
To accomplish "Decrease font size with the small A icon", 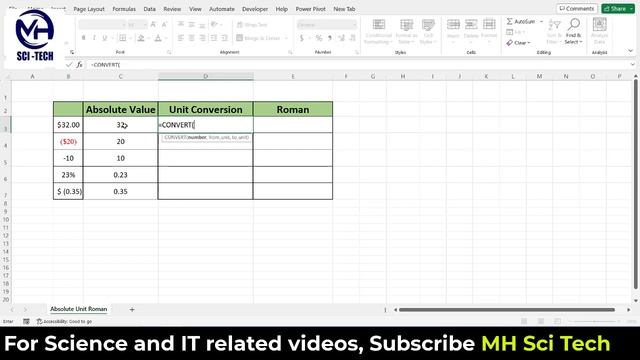I will 164,24.
